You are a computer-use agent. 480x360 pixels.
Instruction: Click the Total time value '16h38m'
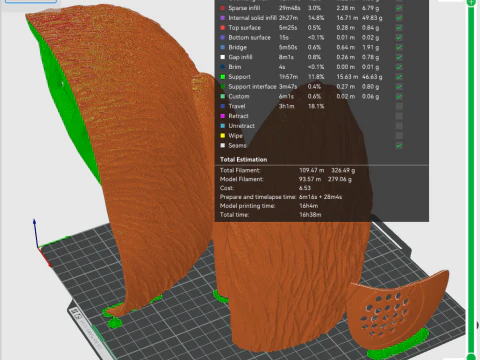310,215
